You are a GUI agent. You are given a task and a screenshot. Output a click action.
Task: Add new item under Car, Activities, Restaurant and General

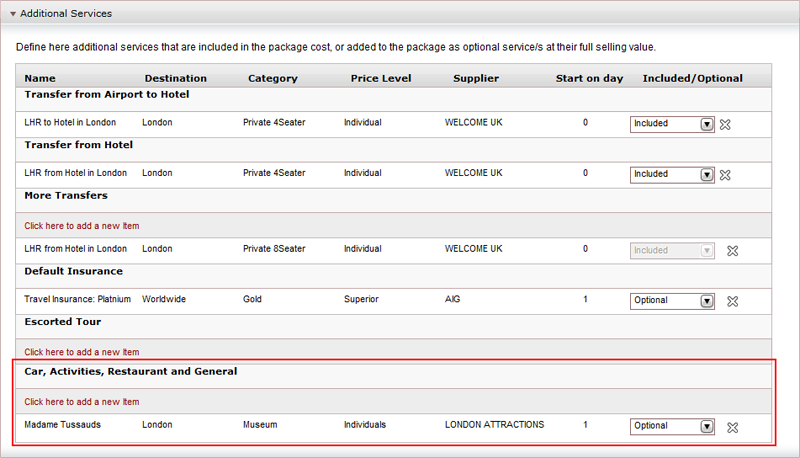[x=82, y=402]
